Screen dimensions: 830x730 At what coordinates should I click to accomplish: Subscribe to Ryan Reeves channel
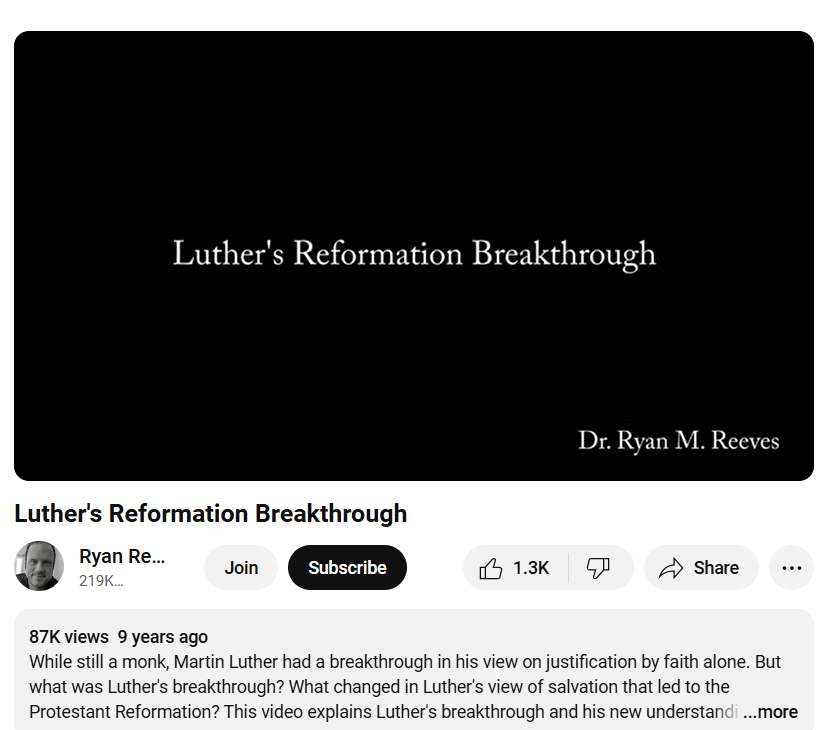[x=347, y=567]
